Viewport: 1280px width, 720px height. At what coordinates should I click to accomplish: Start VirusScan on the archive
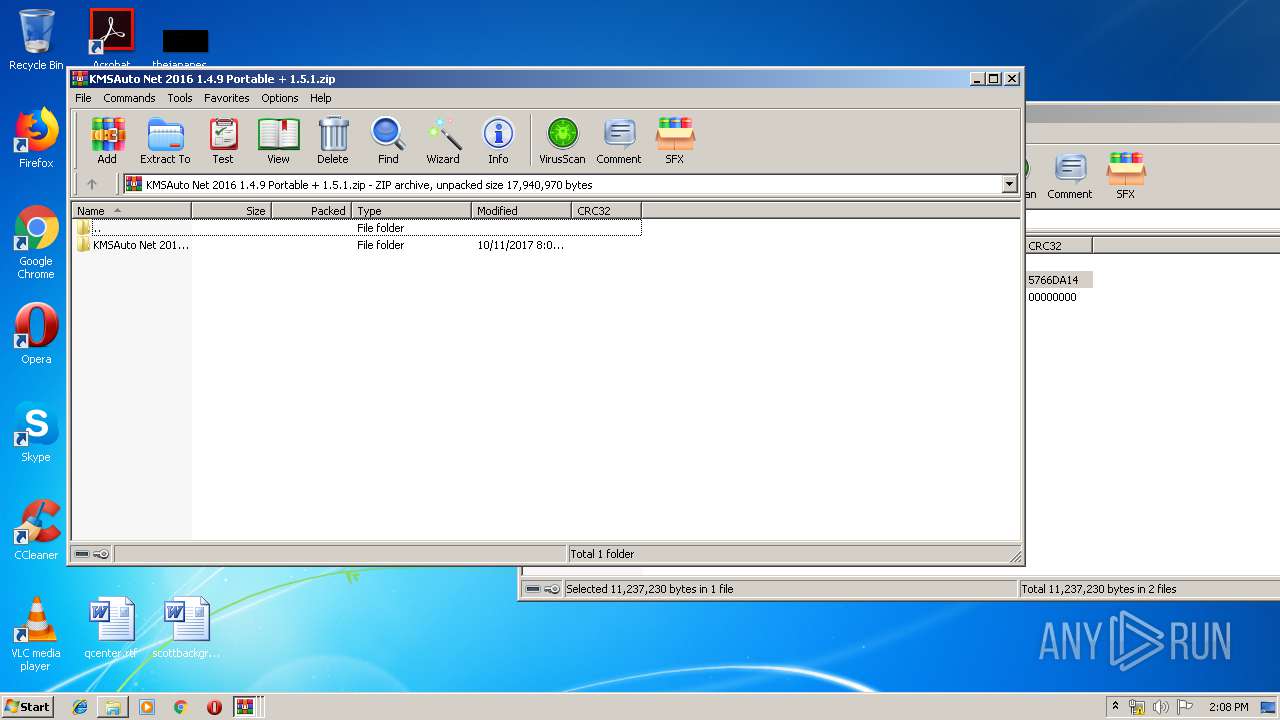click(562, 140)
